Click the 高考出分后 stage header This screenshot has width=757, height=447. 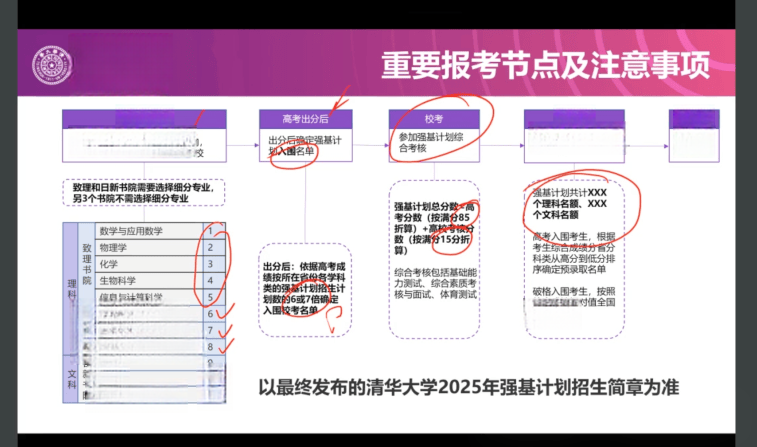[x=306, y=119]
